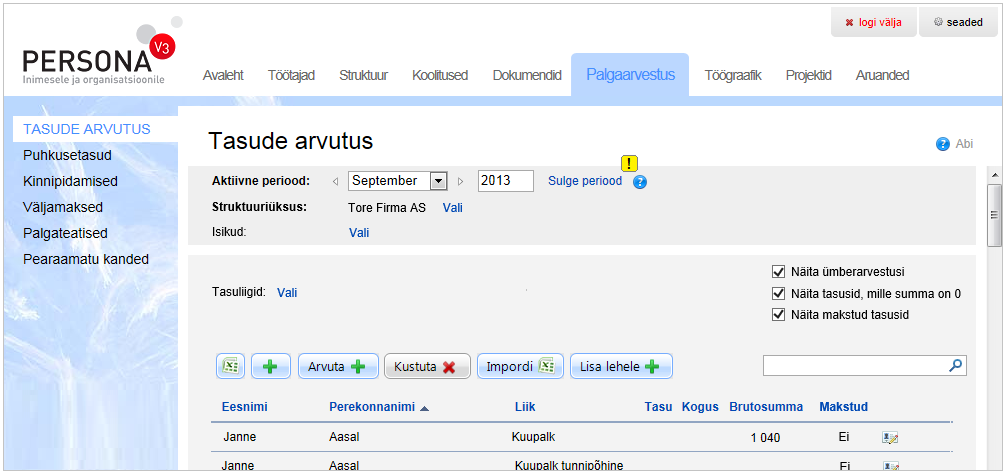This screenshot has width=1007, height=474.
Task: Select Puhkusetasud in the left sidebar
Action: click(x=67, y=155)
